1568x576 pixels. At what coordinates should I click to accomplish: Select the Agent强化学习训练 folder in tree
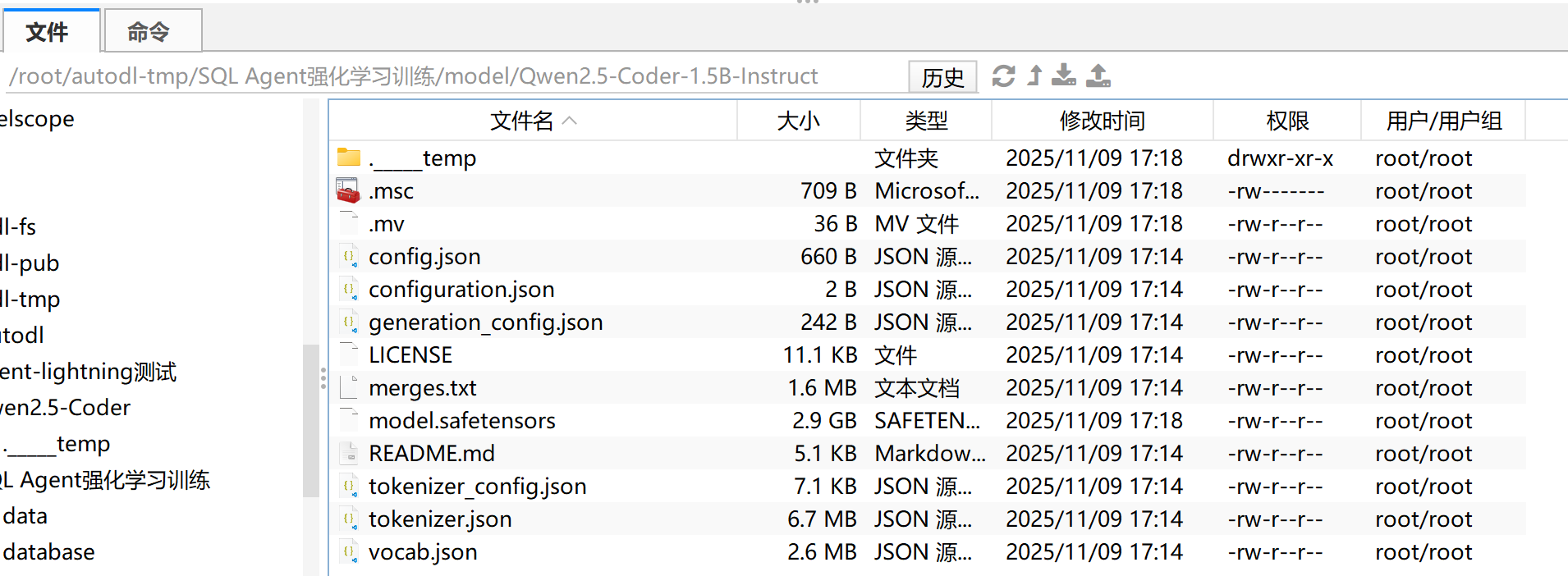tap(105, 480)
